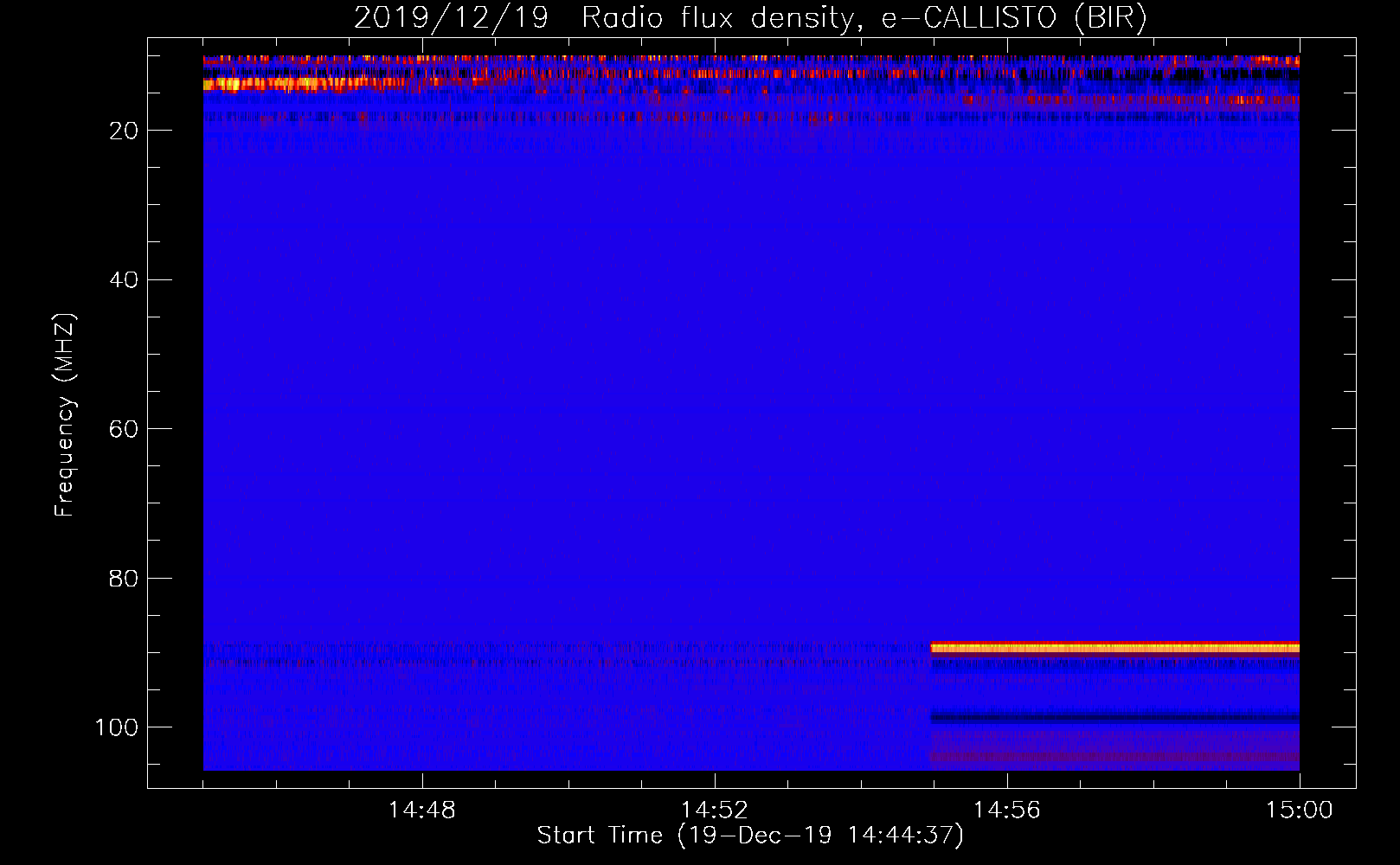Image resolution: width=1400 pixels, height=865 pixels.
Task: Click the '14:48' time tick label
Action: click(x=421, y=811)
